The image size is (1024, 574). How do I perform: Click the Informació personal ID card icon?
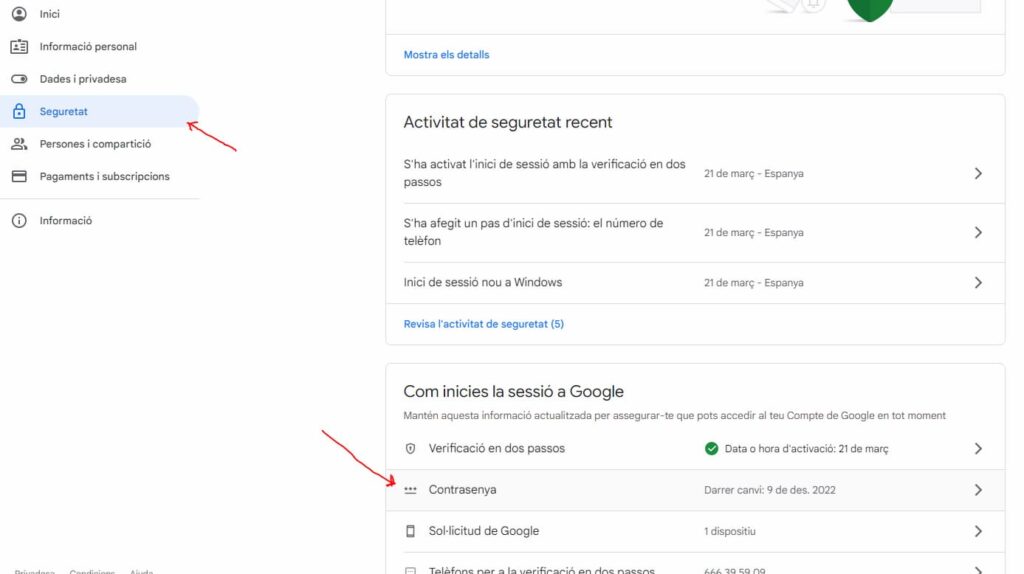[19, 47]
